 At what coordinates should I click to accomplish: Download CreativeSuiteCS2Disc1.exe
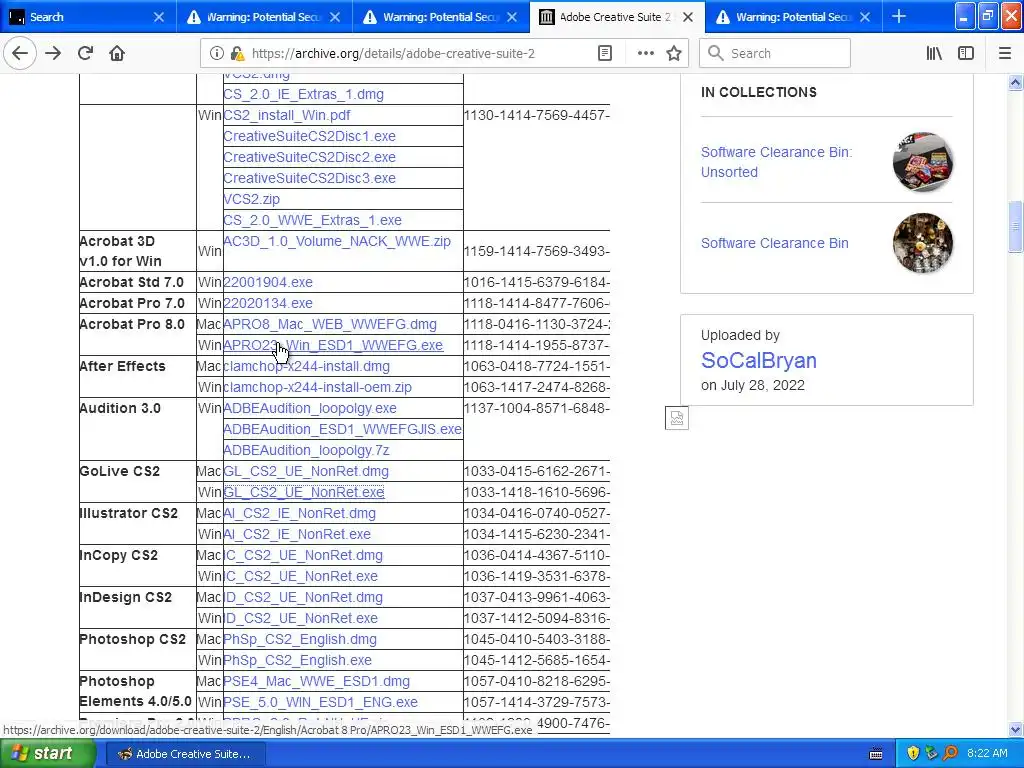pyautogui.click(x=310, y=136)
